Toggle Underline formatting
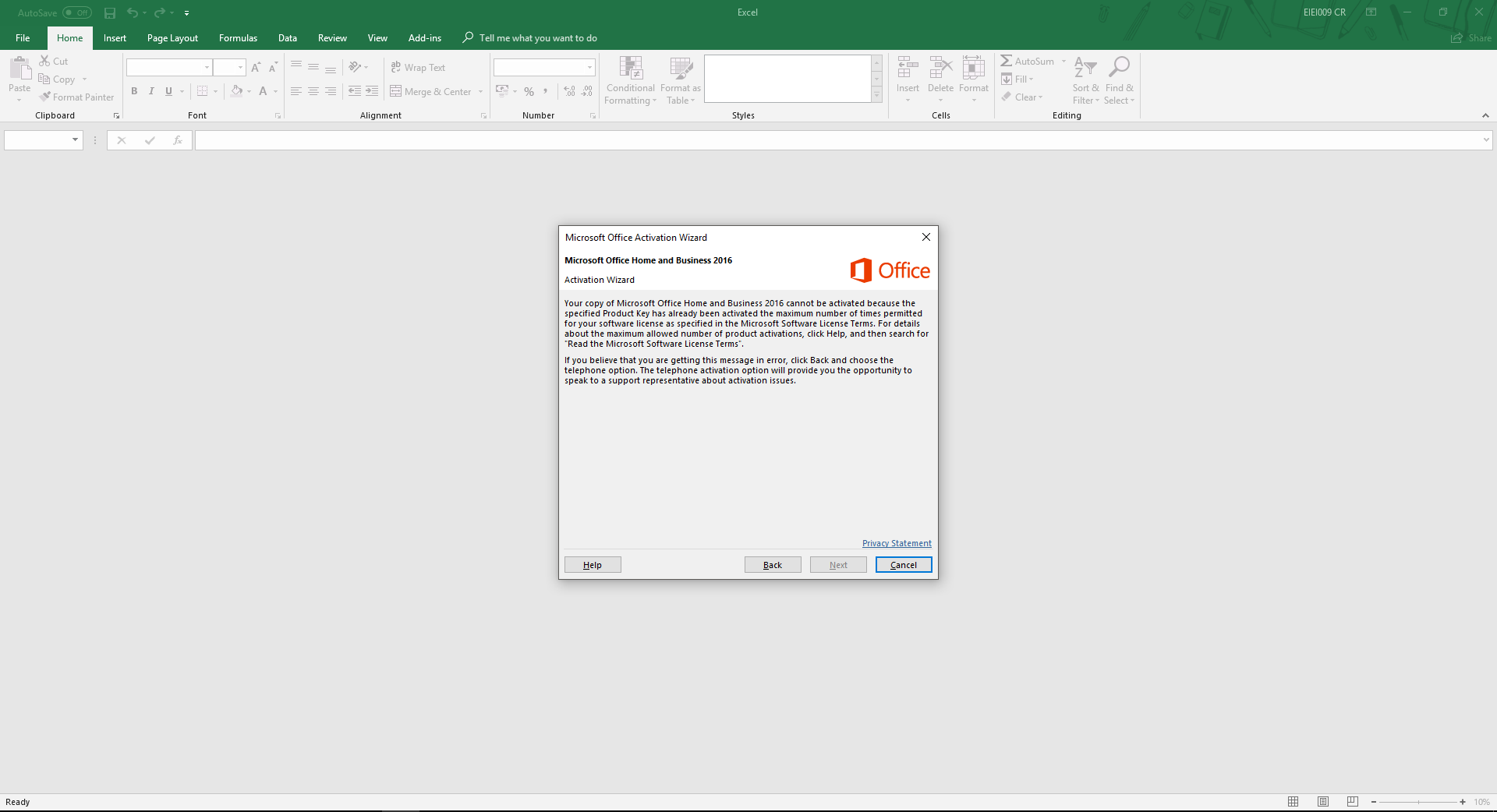This screenshot has height=812, width=1497. point(168,91)
